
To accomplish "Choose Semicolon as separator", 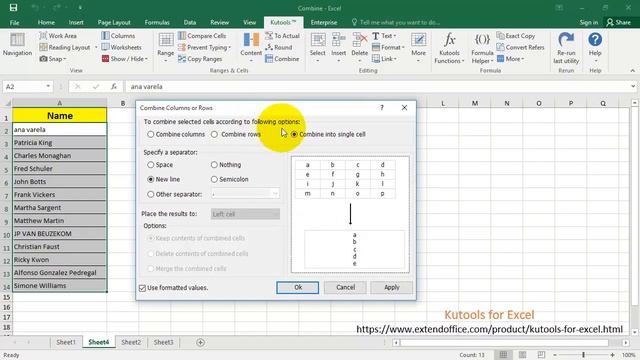I will [229, 179].
